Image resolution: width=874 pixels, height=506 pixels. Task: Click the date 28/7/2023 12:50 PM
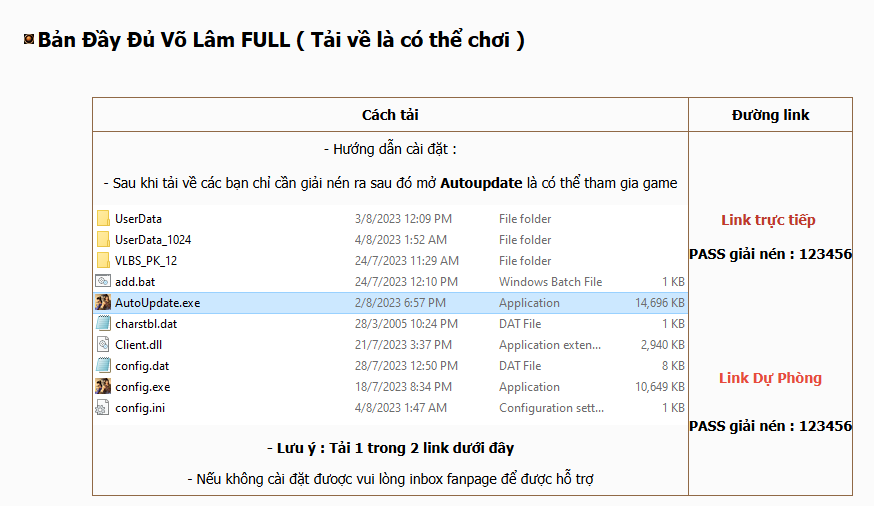tap(406, 366)
